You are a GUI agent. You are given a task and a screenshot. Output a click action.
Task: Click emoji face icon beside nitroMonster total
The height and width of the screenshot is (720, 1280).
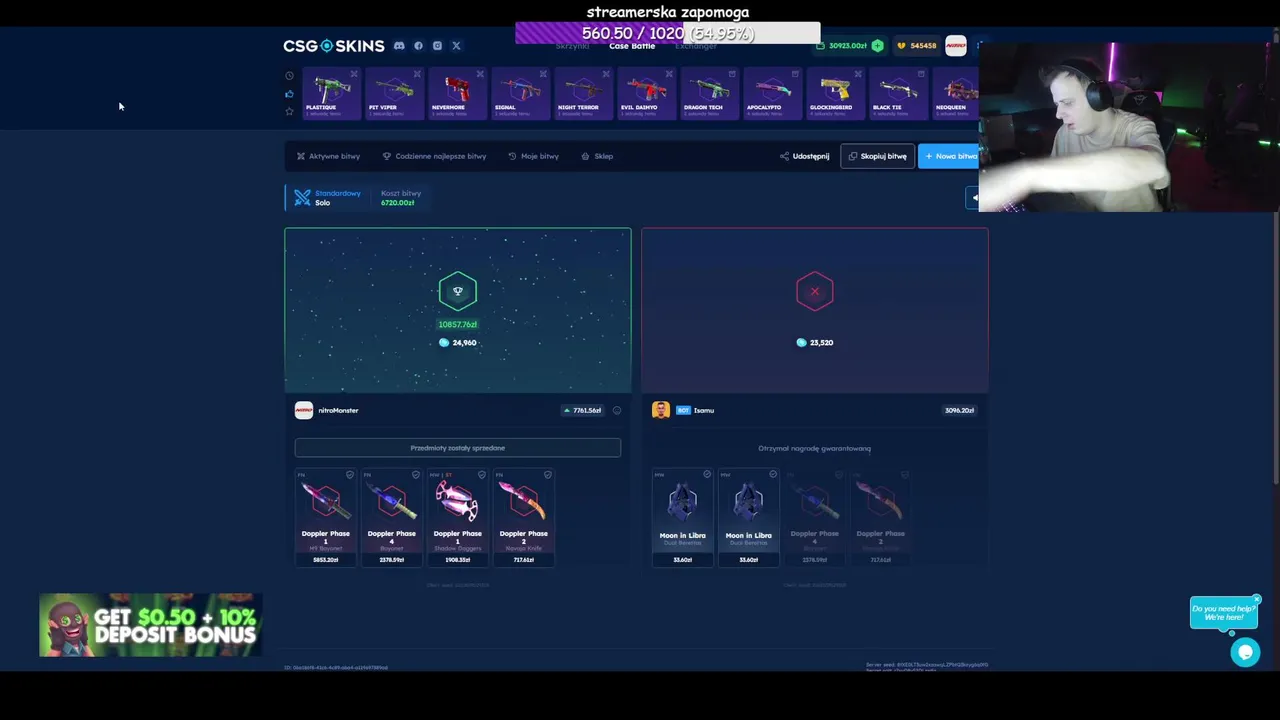pyautogui.click(x=616, y=410)
